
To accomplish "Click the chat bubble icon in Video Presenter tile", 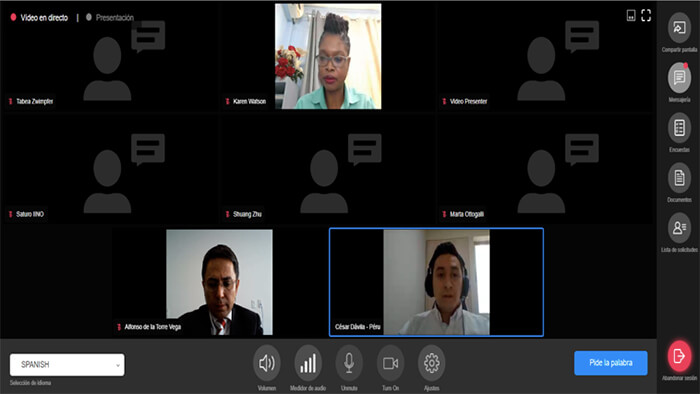I will tap(582, 37).
